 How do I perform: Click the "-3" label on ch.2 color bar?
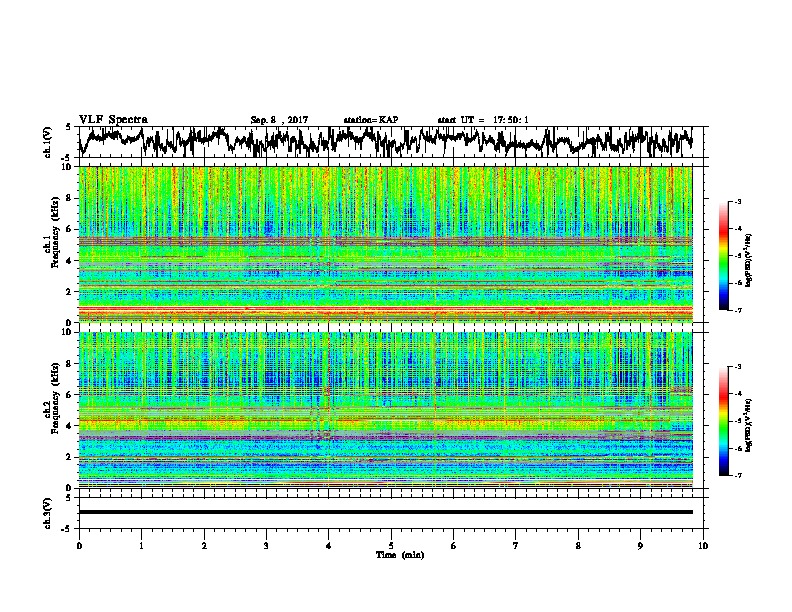pos(737,367)
